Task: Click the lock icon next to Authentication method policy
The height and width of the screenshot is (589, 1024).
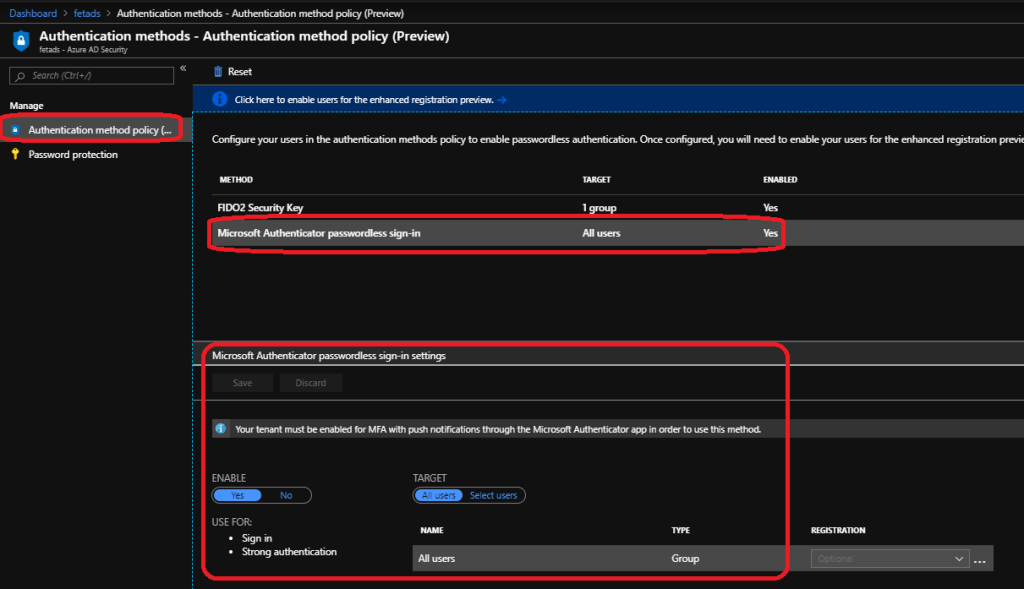Action: 13,128
